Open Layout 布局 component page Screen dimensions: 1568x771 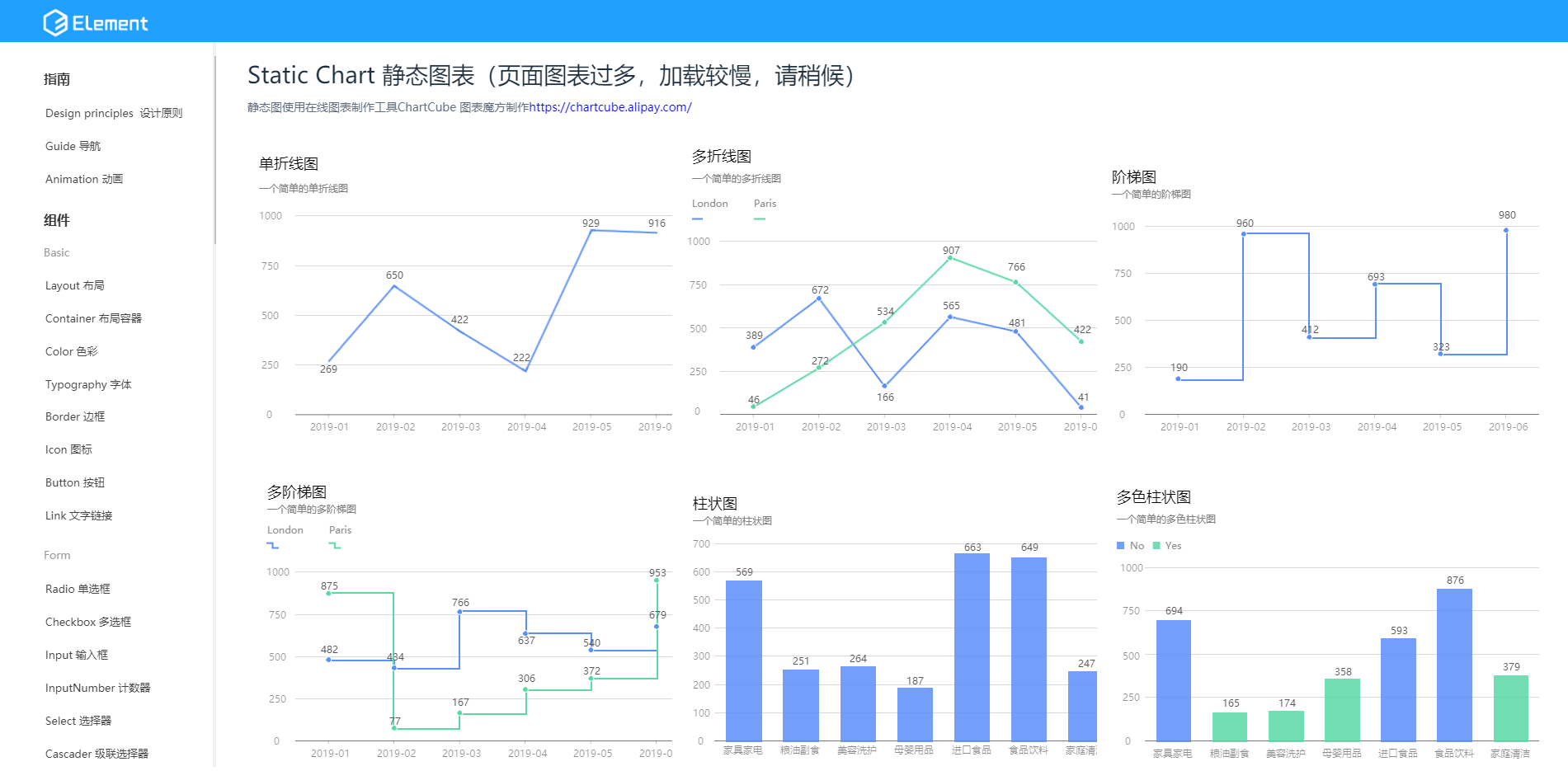tap(75, 285)
